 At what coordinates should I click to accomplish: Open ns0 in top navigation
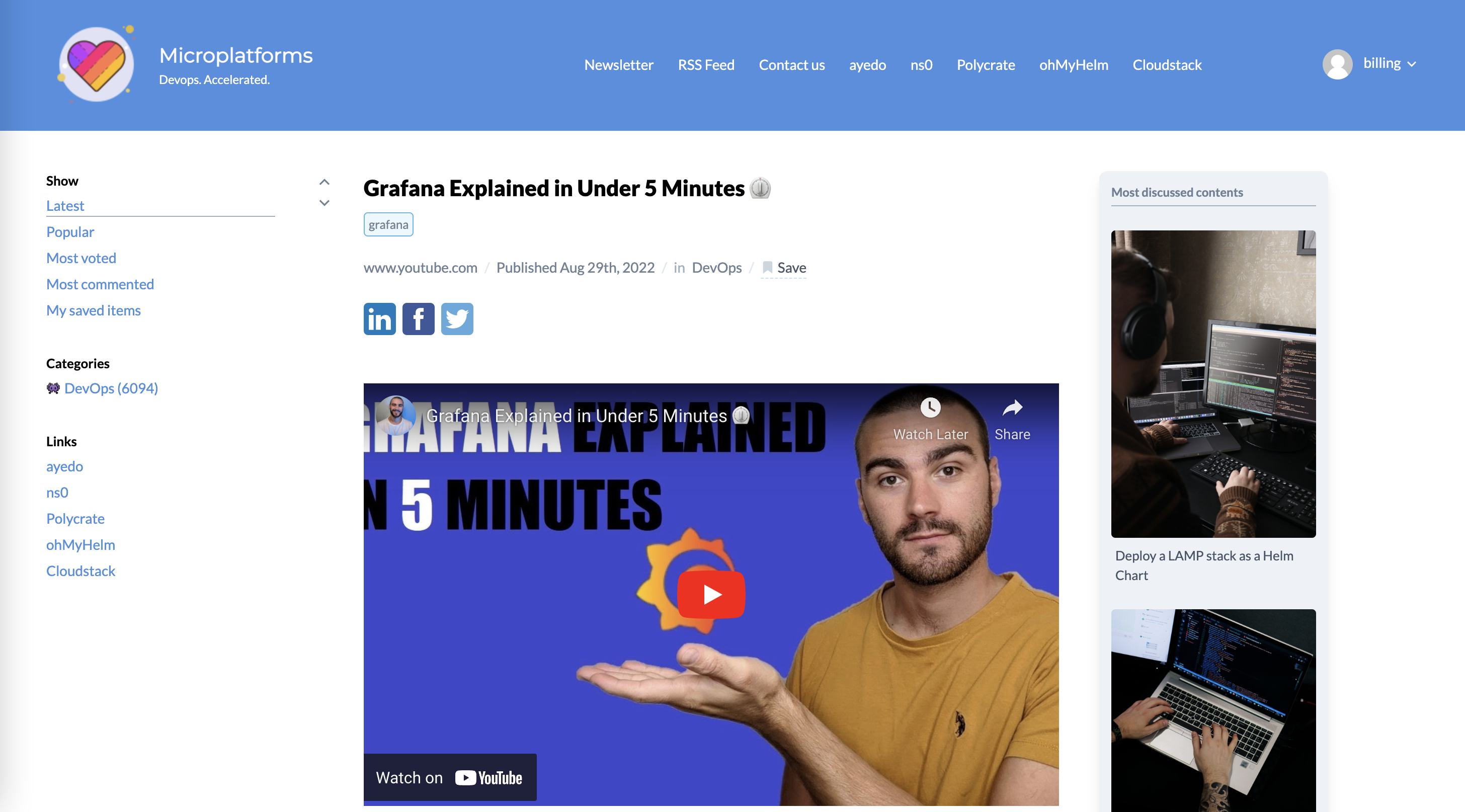click(921, 65)
